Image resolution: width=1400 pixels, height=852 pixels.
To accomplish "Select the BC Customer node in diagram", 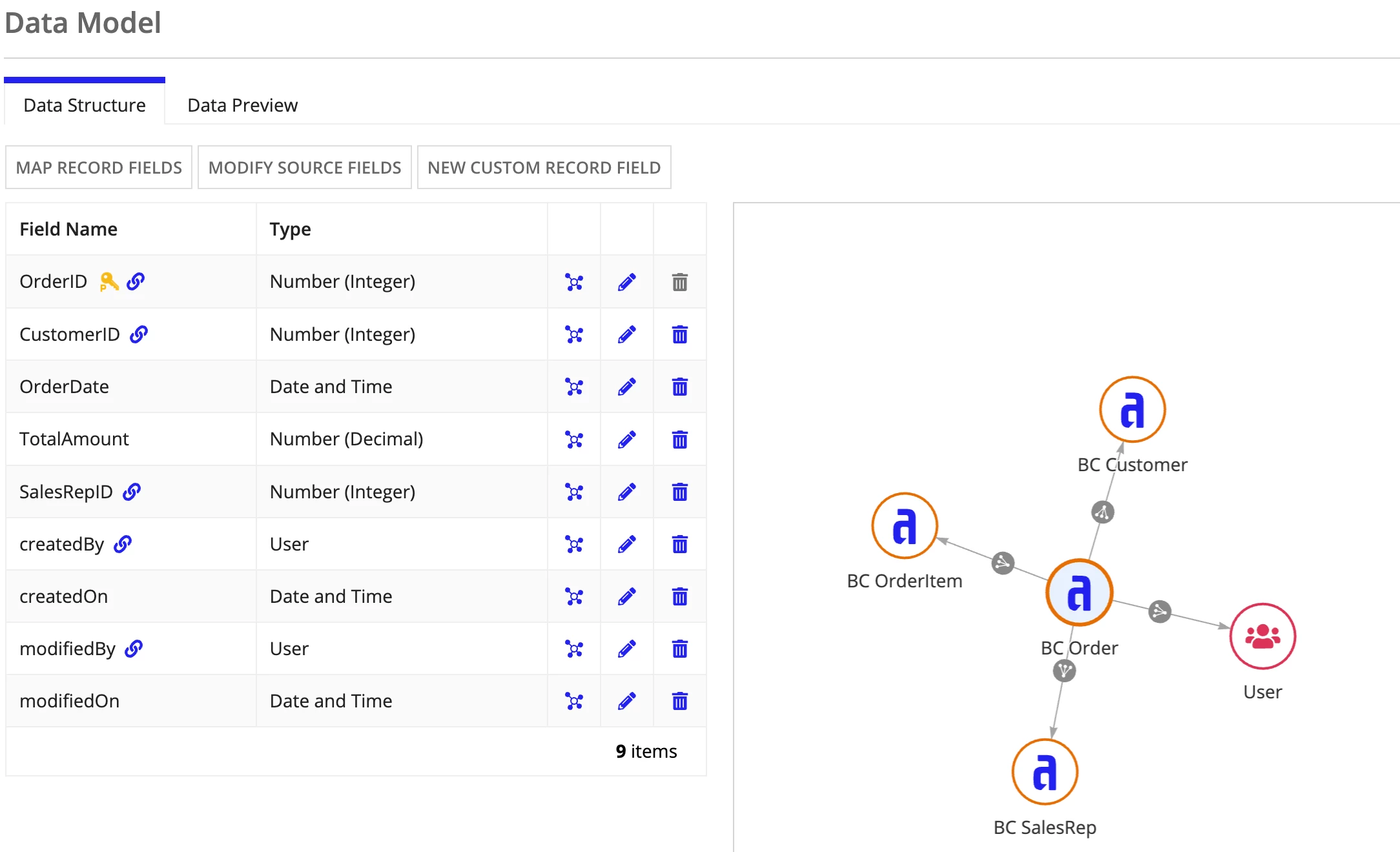I will click(x=1133, y=410).
